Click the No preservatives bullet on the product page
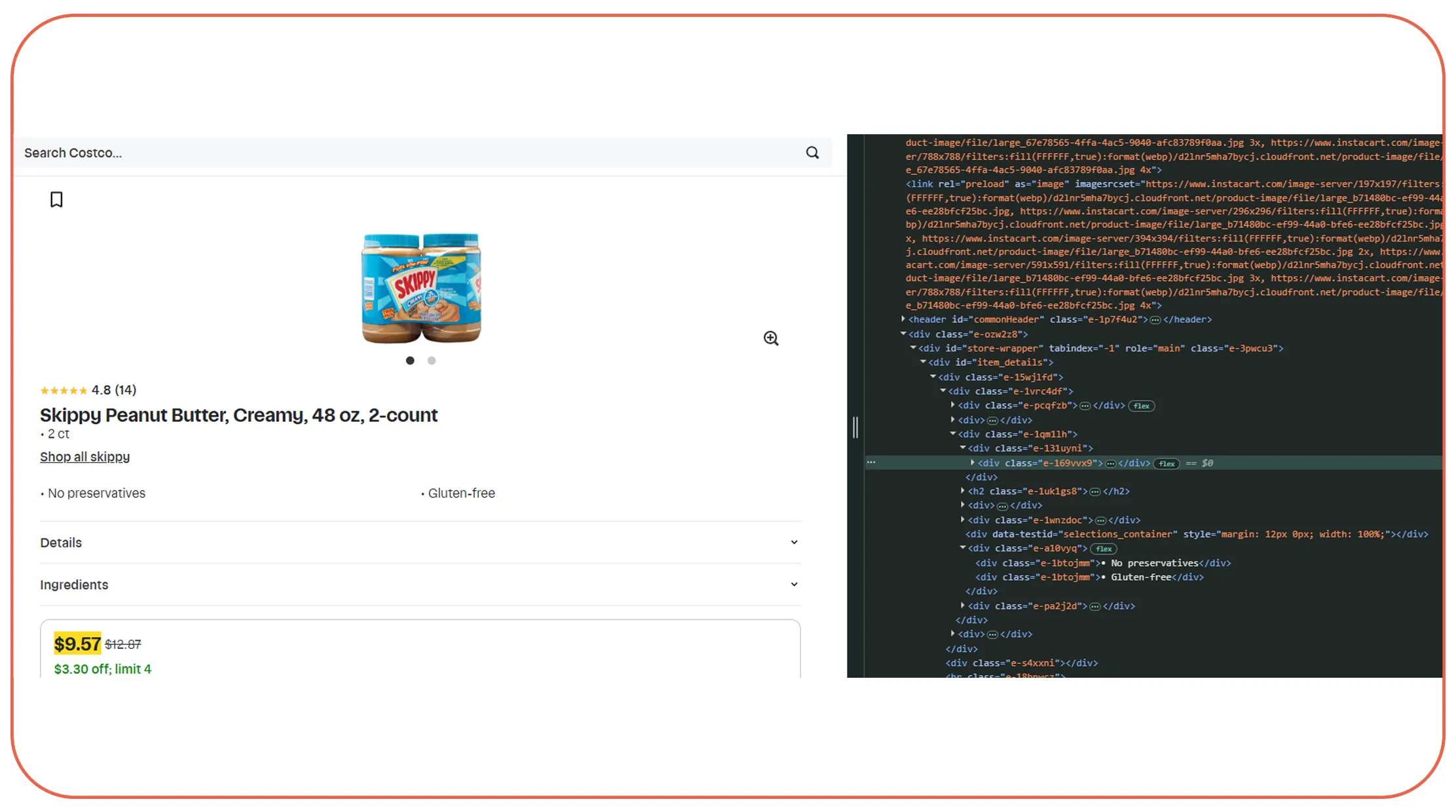 point(93,494)
